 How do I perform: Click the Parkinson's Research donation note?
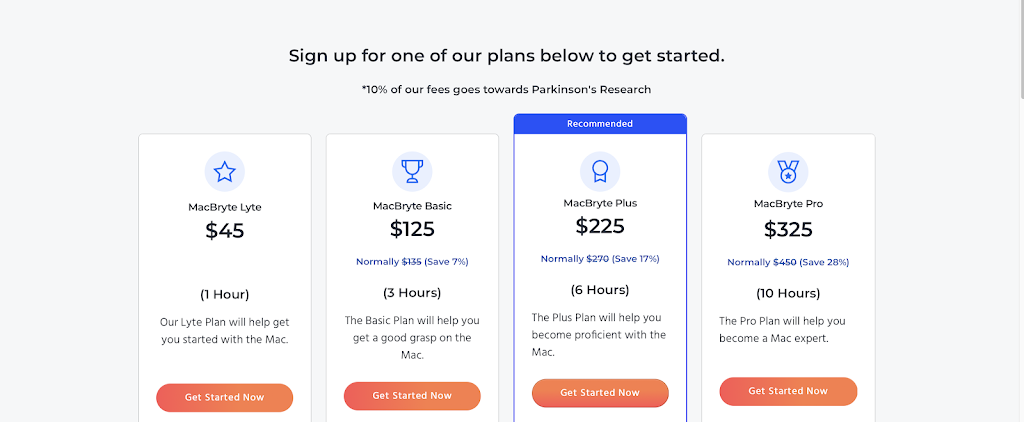click(x=507, y=89)
